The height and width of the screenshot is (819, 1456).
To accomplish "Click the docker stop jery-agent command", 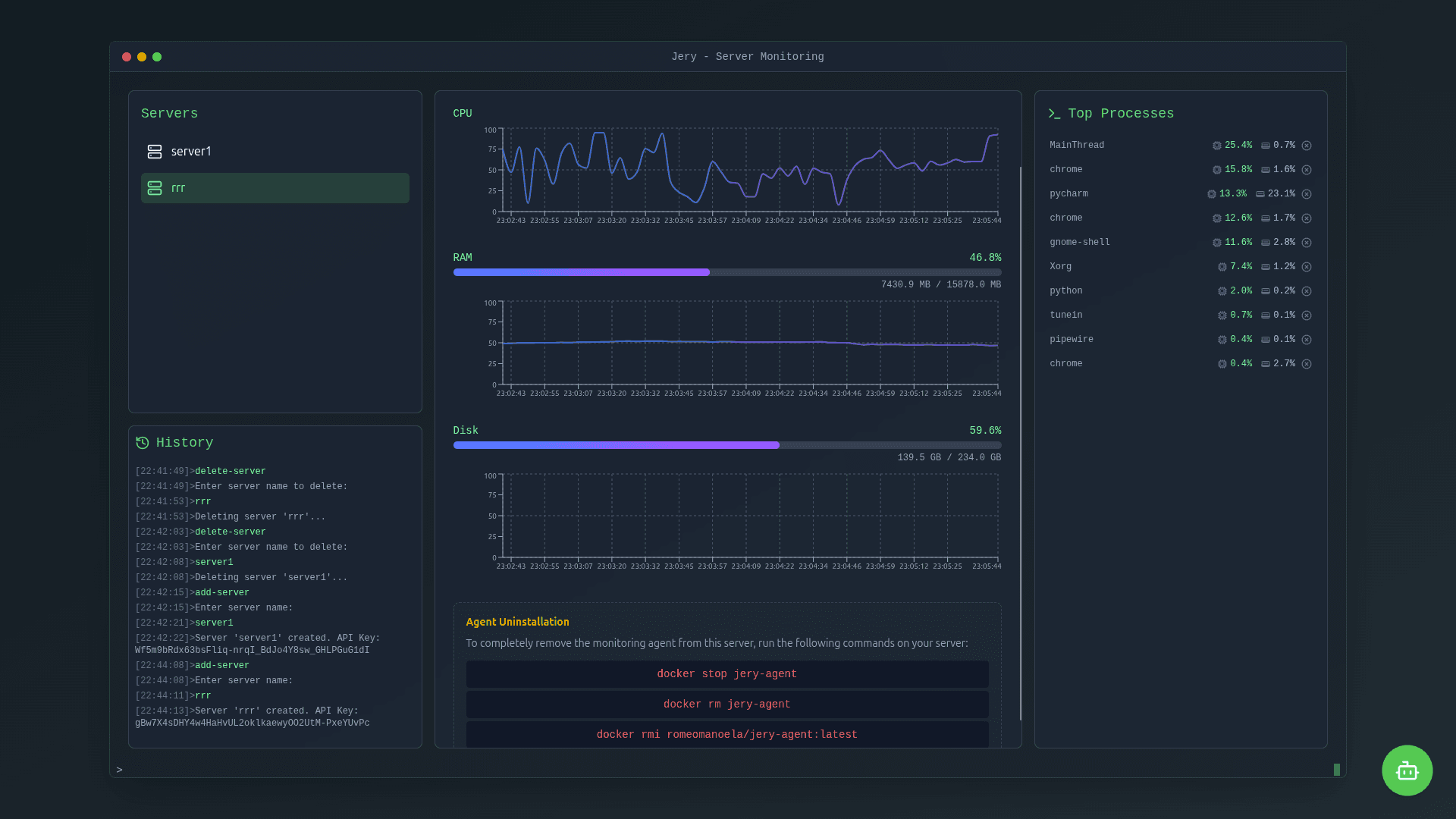I will tap(726, 674).
